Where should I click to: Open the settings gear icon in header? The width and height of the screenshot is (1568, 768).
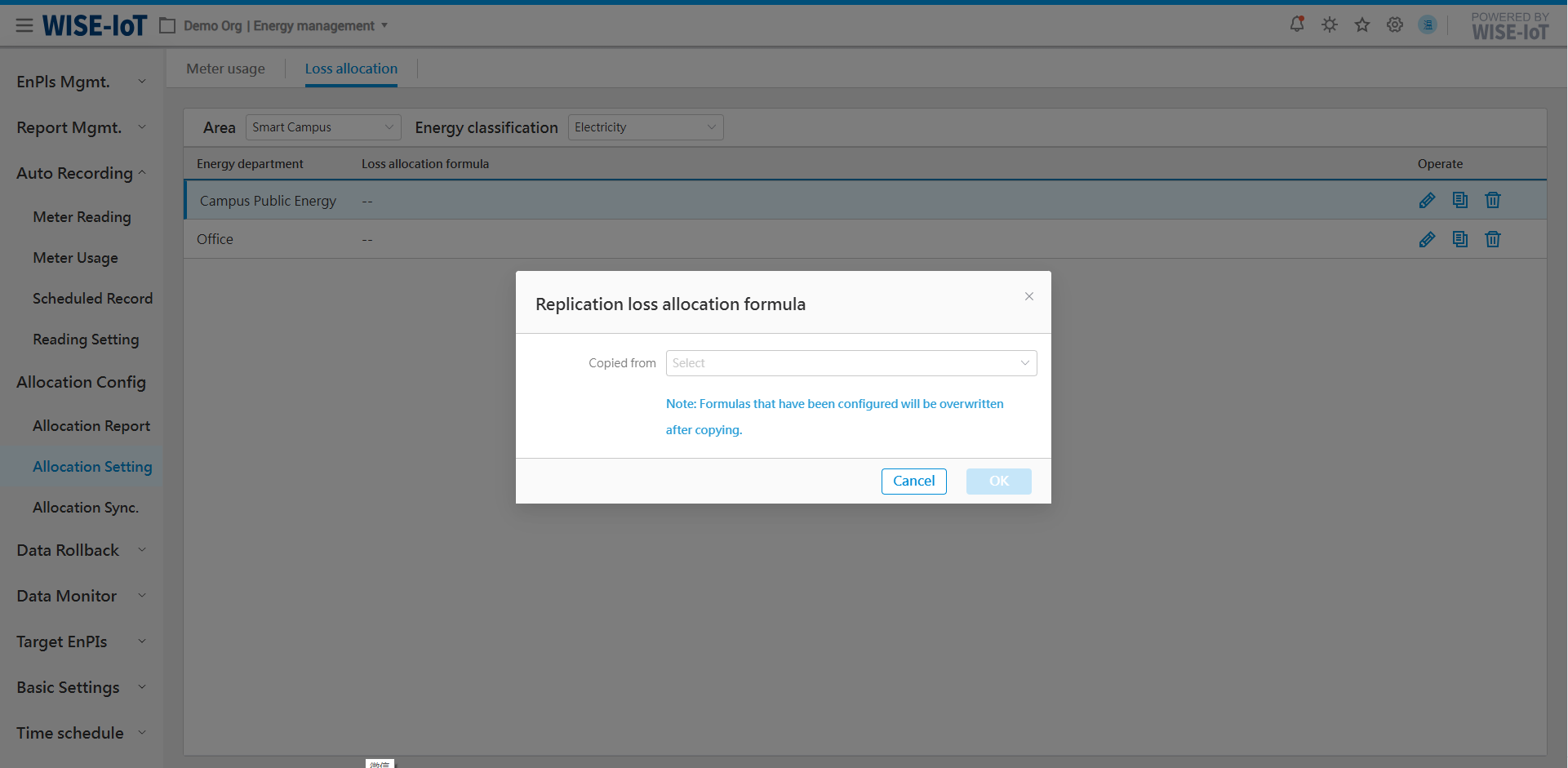point(1394,25)
